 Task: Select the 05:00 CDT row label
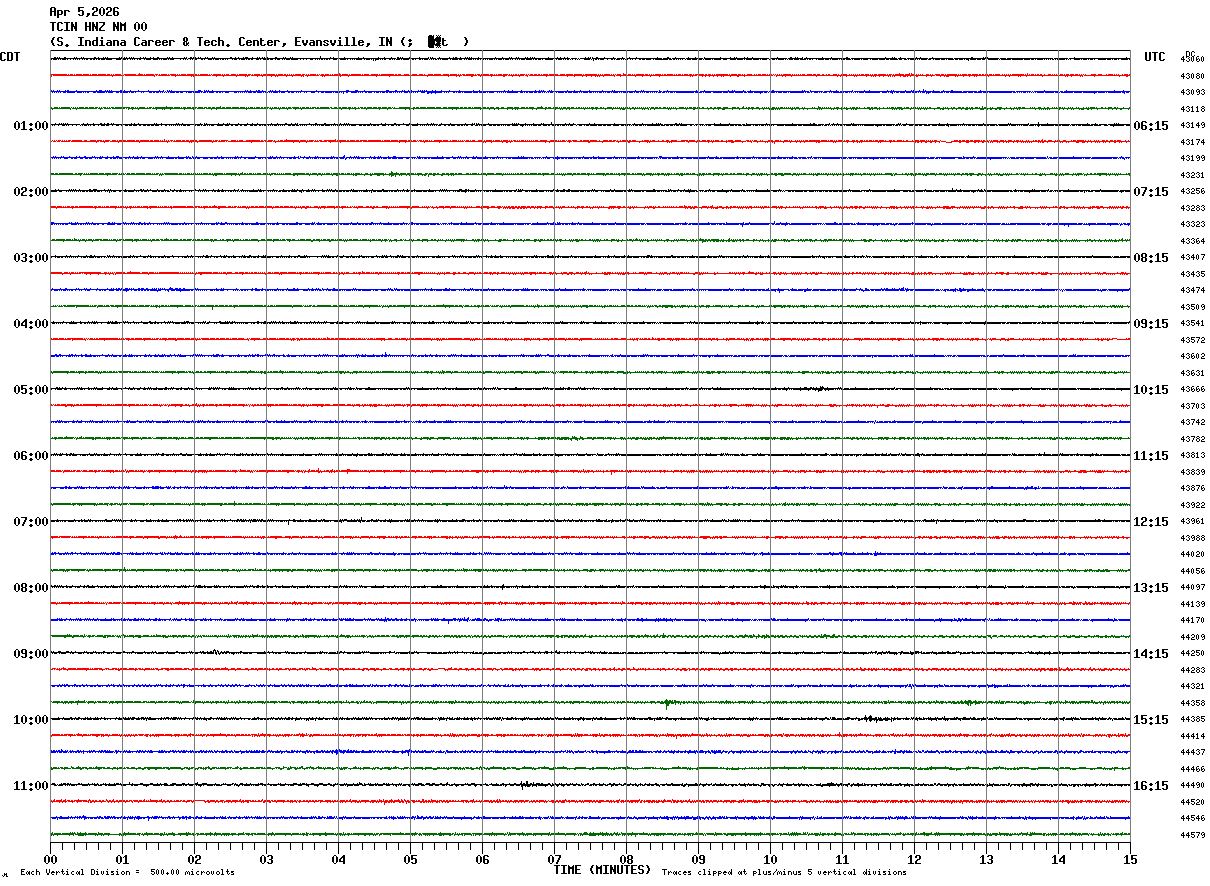point(30,390)
